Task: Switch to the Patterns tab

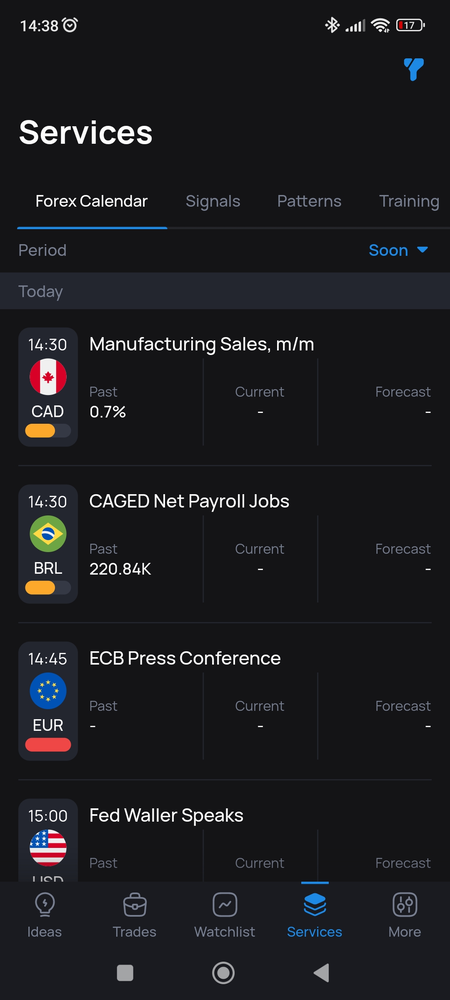Action: [309, 202]
